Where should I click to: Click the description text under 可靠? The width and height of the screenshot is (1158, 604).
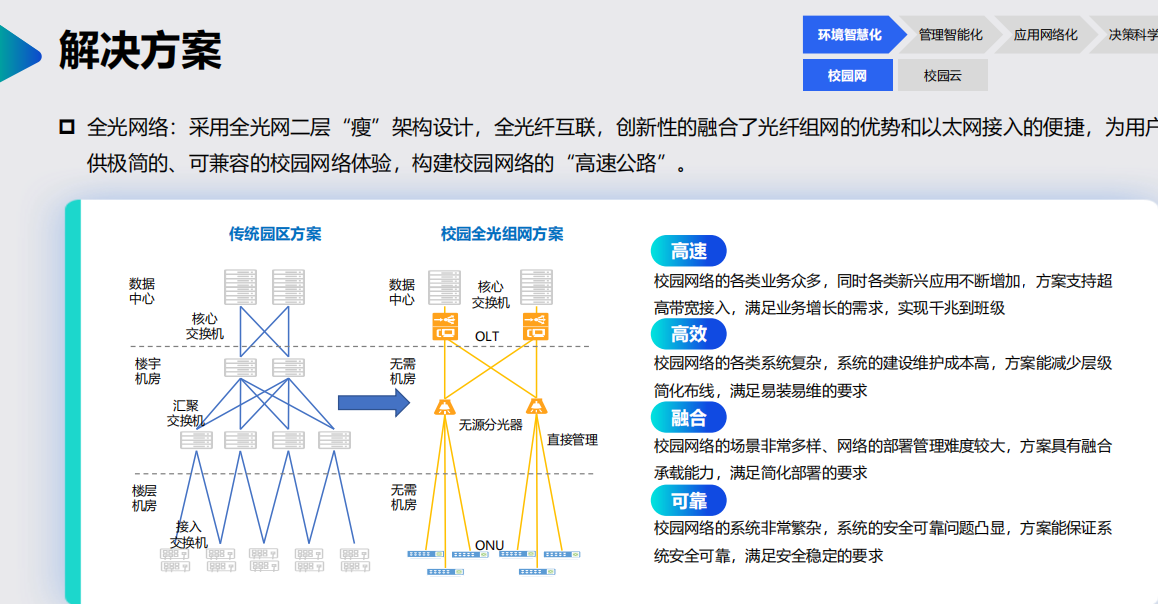883,542
